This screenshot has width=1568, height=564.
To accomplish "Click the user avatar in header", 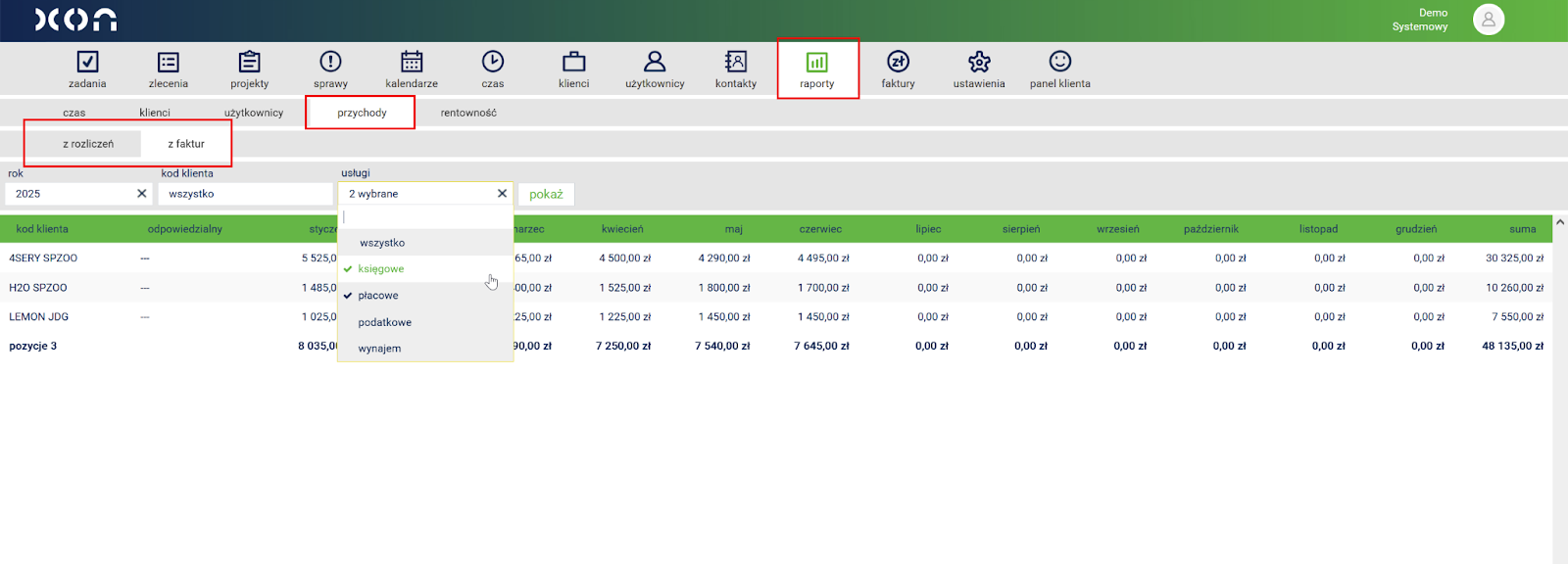I will 1488,20.
